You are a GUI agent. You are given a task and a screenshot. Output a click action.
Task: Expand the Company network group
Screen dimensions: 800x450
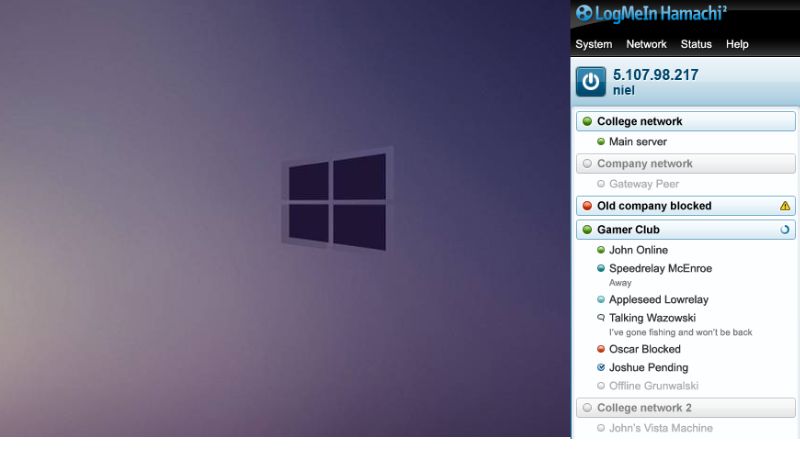[685, 164]
